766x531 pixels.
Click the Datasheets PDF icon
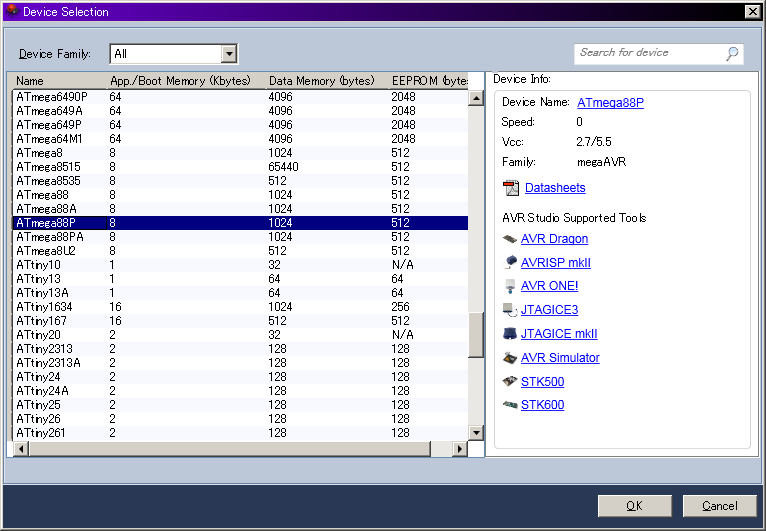click(x=511, y=188)
